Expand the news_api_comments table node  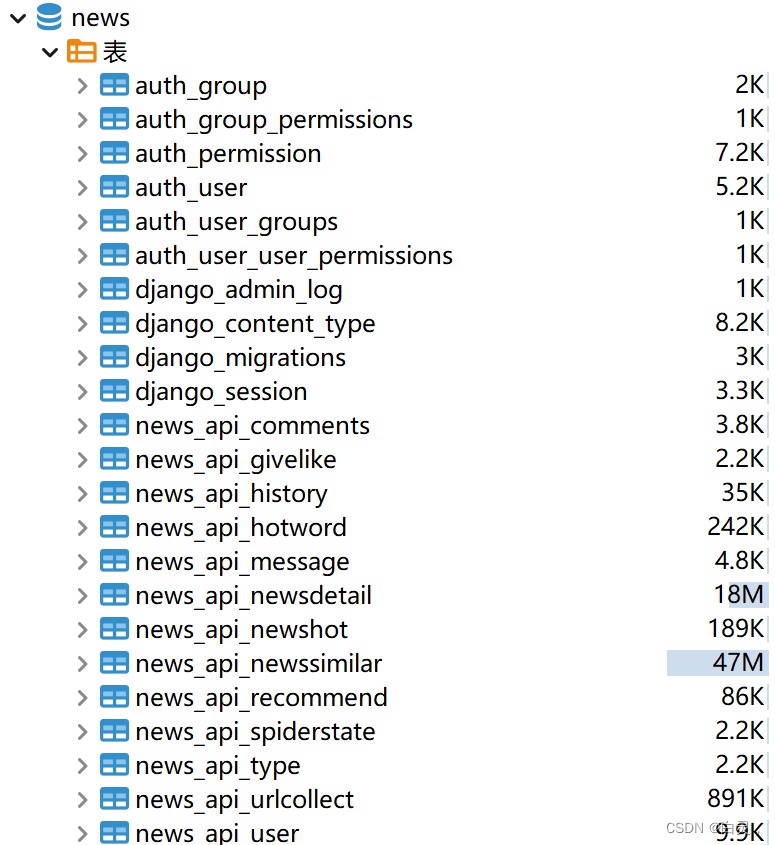pyautogui.click(x=82, y=425)
